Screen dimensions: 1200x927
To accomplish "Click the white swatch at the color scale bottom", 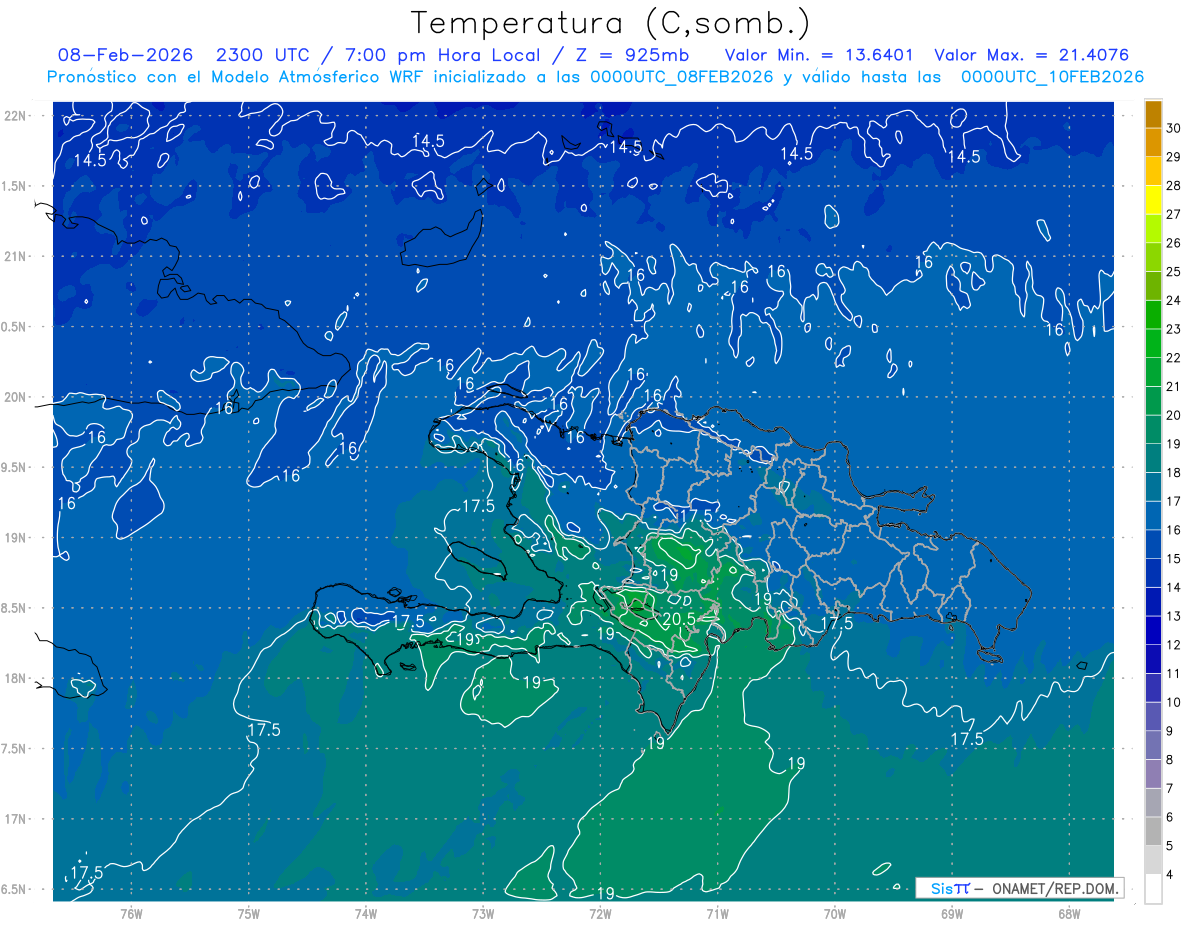I will click(x=1153, y=888).
